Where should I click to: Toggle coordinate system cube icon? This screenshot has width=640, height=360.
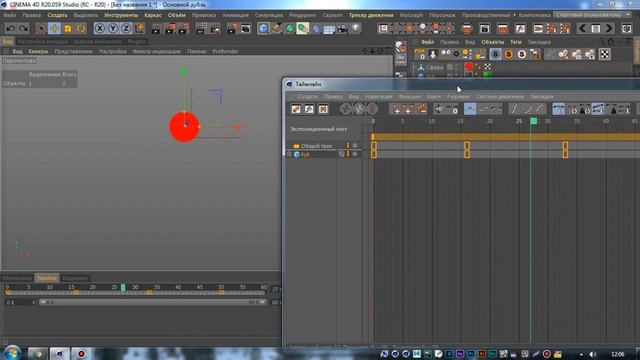click(x=140, y=28)
